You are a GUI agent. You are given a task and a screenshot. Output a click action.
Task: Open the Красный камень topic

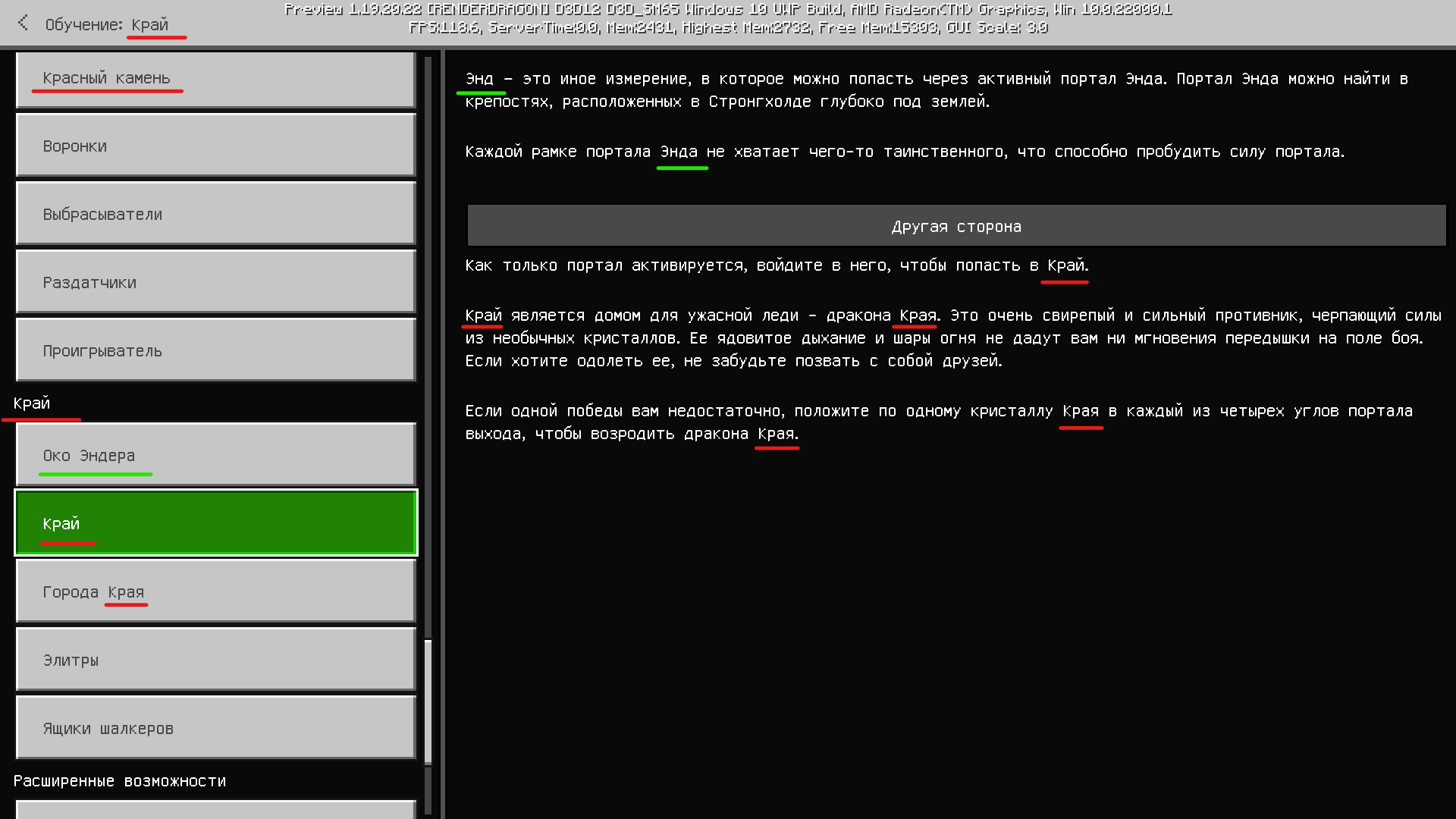[215, 79]
